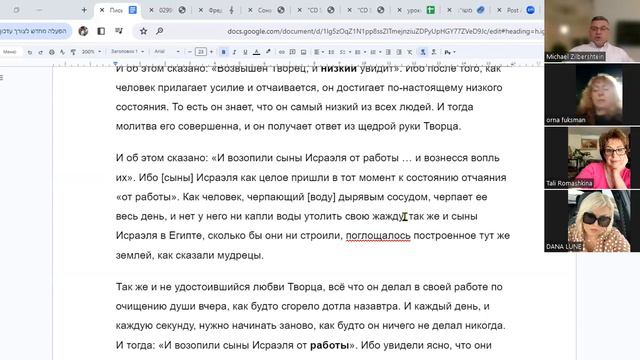Open the editing mode pencil dropdown
640x360 pixels.
pos(450,52)
